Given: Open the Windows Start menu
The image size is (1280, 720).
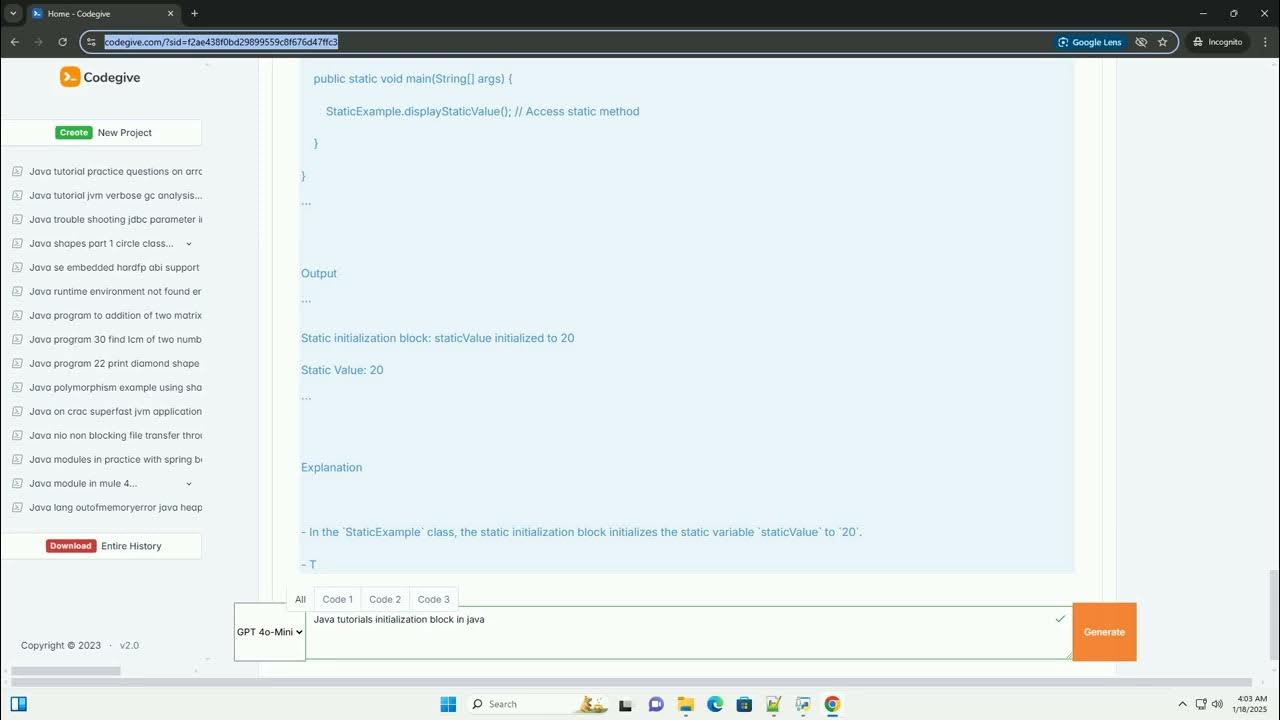Looking at the screenshot, I should pos(448,704).
